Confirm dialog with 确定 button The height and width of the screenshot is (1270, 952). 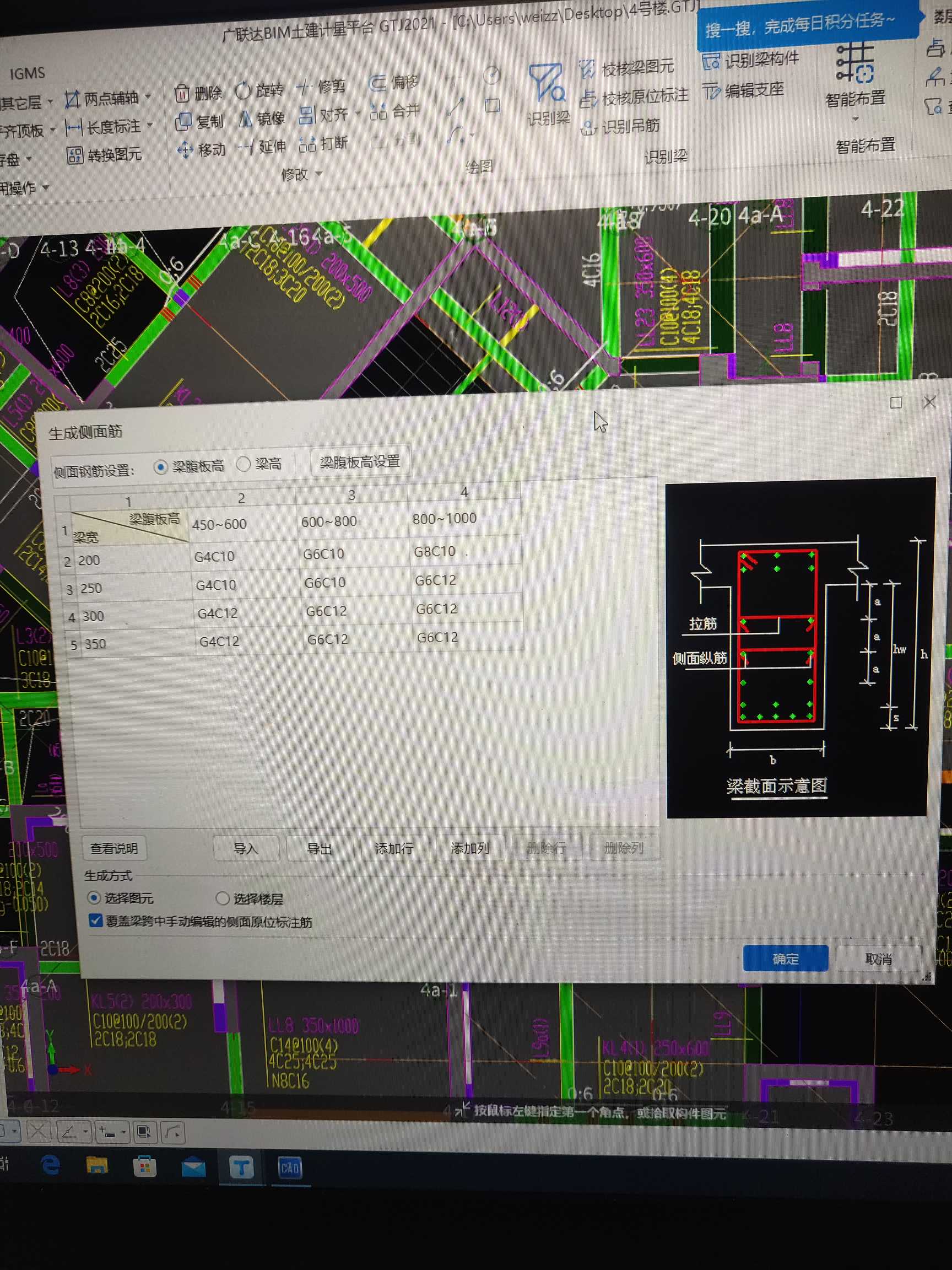(x=785, y=958)
